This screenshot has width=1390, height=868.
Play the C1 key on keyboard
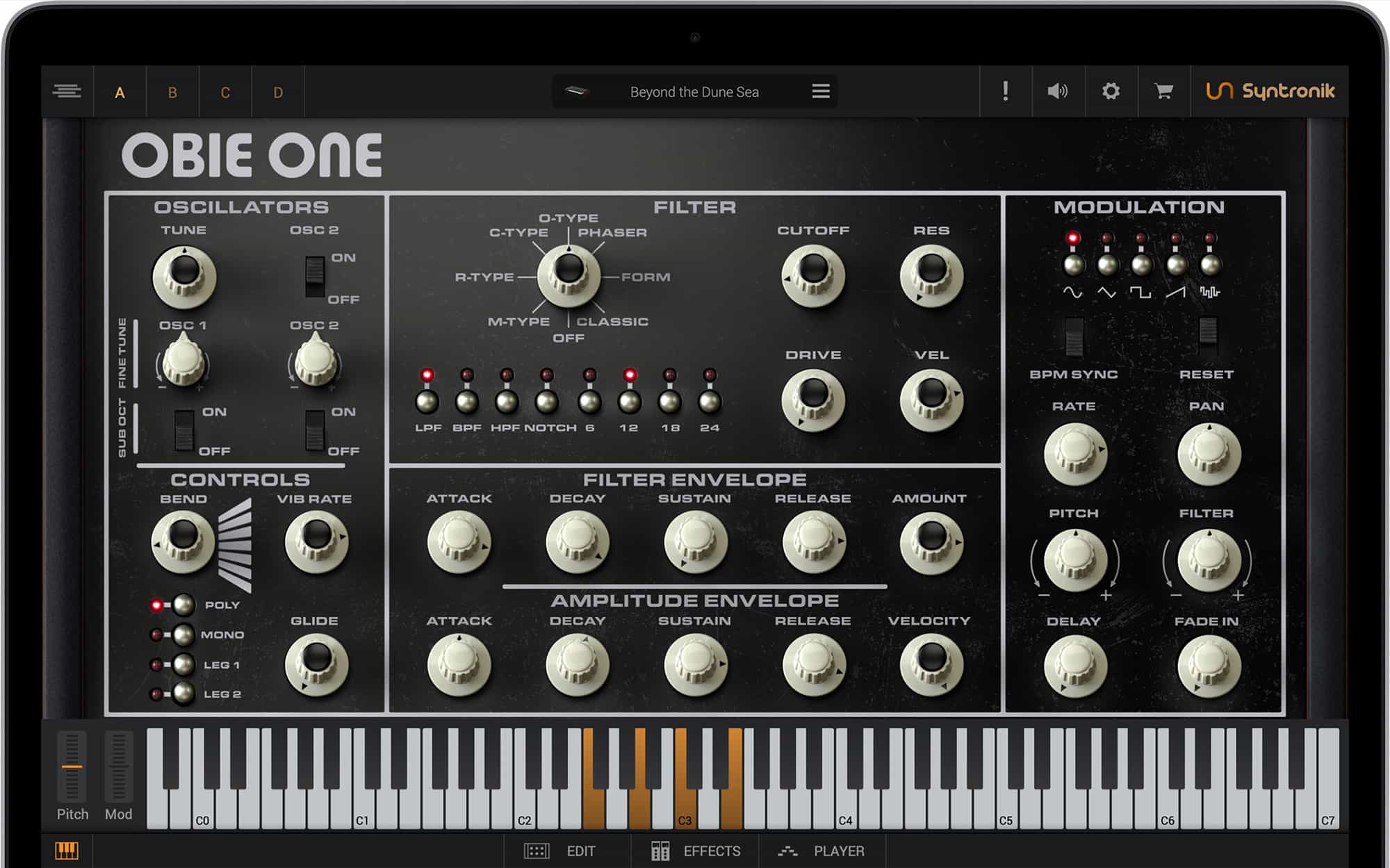point(362,810)
